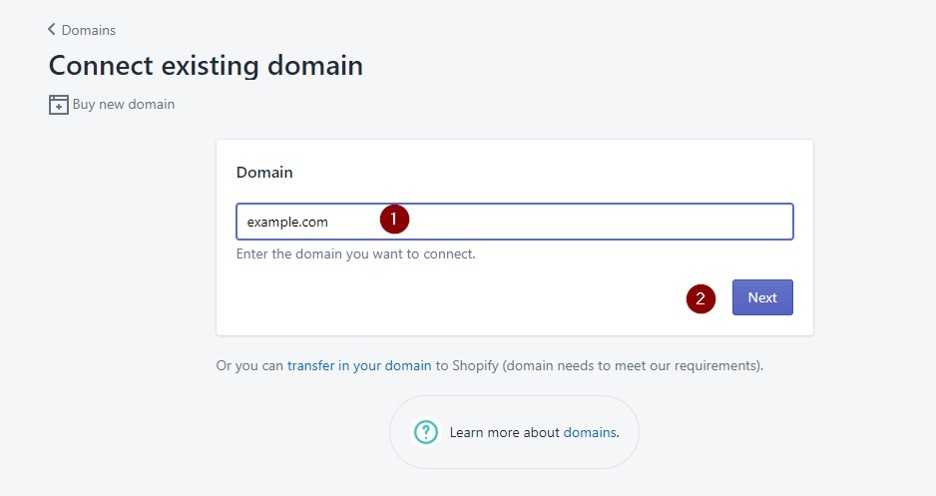Click the Buy new domain icon
The width and height of the screenshot is (936, 496).
click(58, 104)
